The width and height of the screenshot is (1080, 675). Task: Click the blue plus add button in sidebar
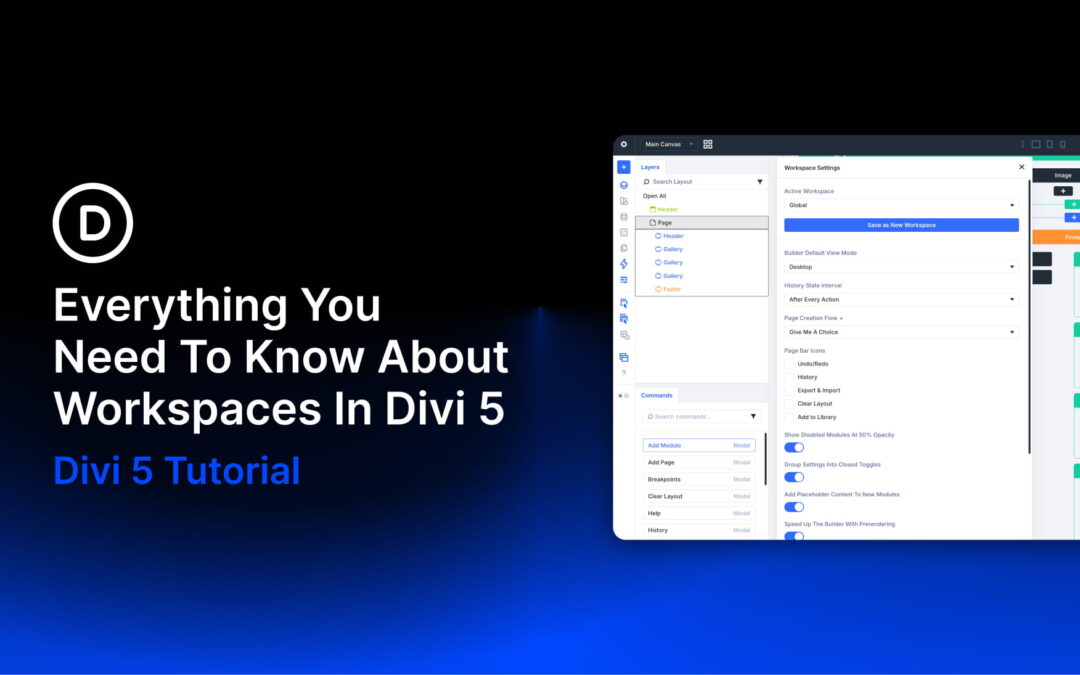623,167
